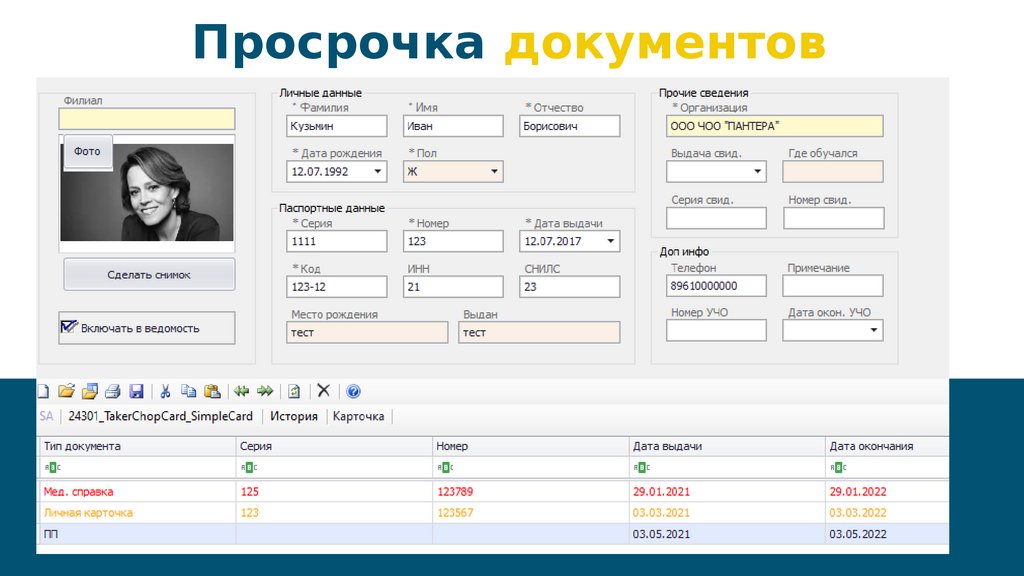This screenshot has height=576, width=1024.
Task: Click the Примечание input field
Action: pyautogui.click(x=833, y=286)
